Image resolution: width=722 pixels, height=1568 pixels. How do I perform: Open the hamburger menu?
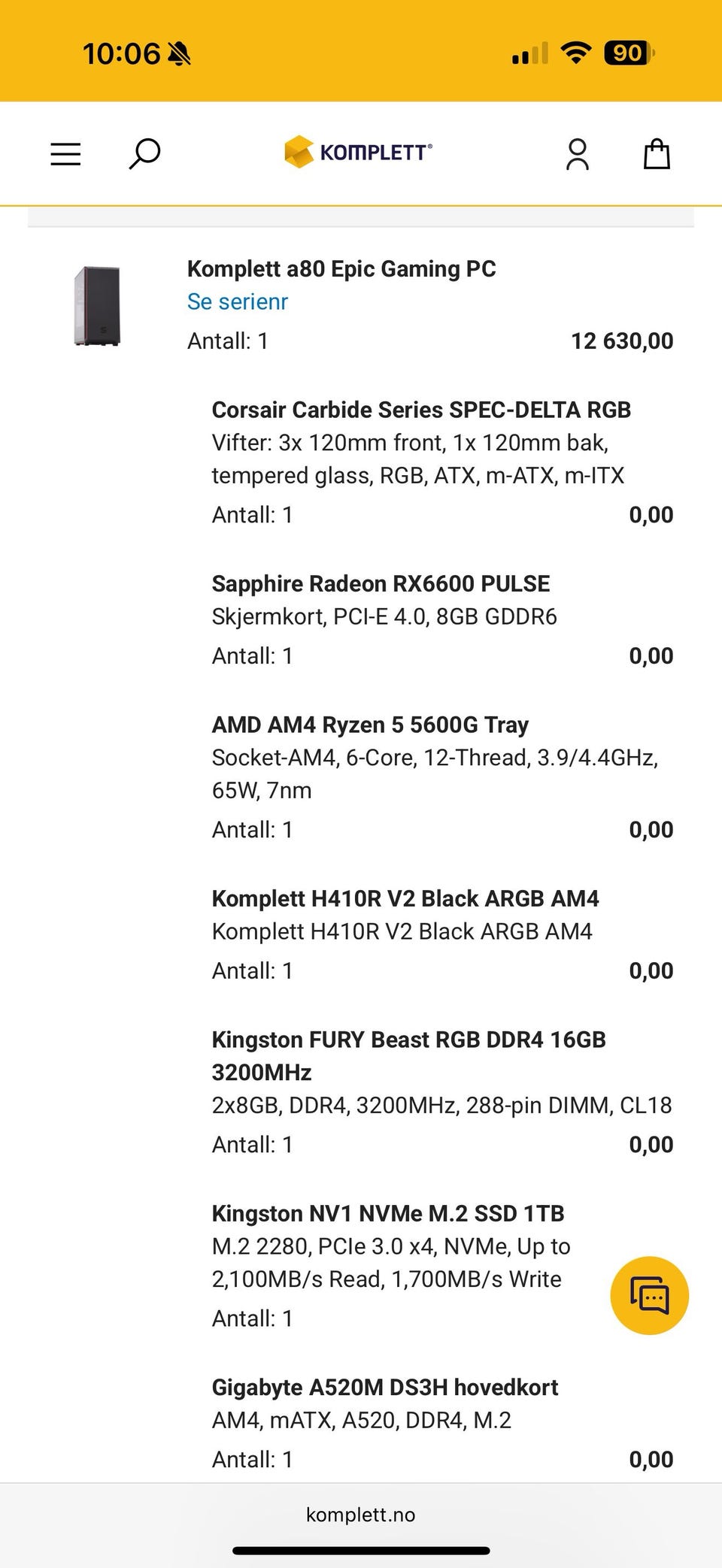[65, 154]
